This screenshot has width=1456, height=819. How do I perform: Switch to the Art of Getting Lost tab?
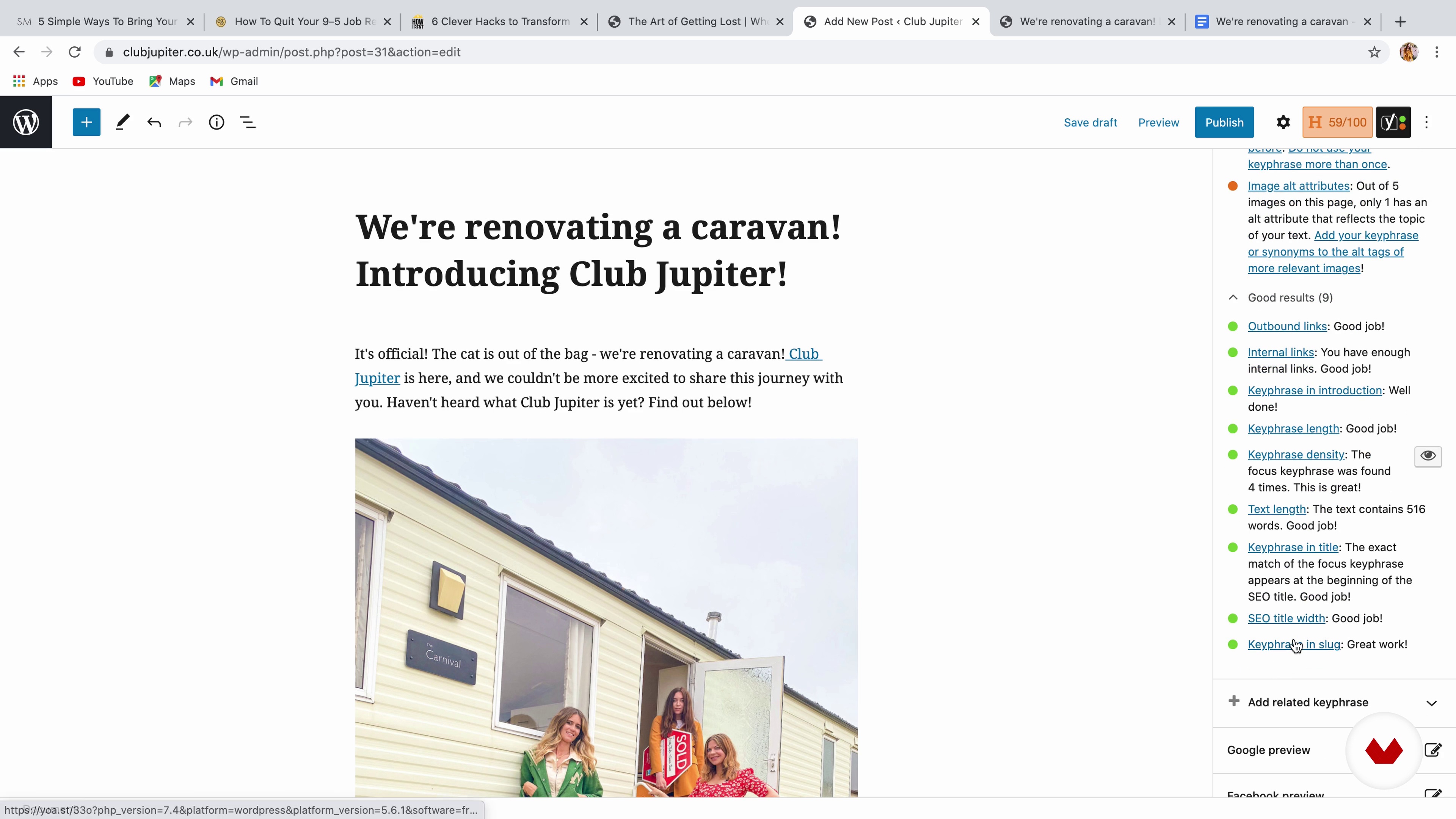click(695, 22)
